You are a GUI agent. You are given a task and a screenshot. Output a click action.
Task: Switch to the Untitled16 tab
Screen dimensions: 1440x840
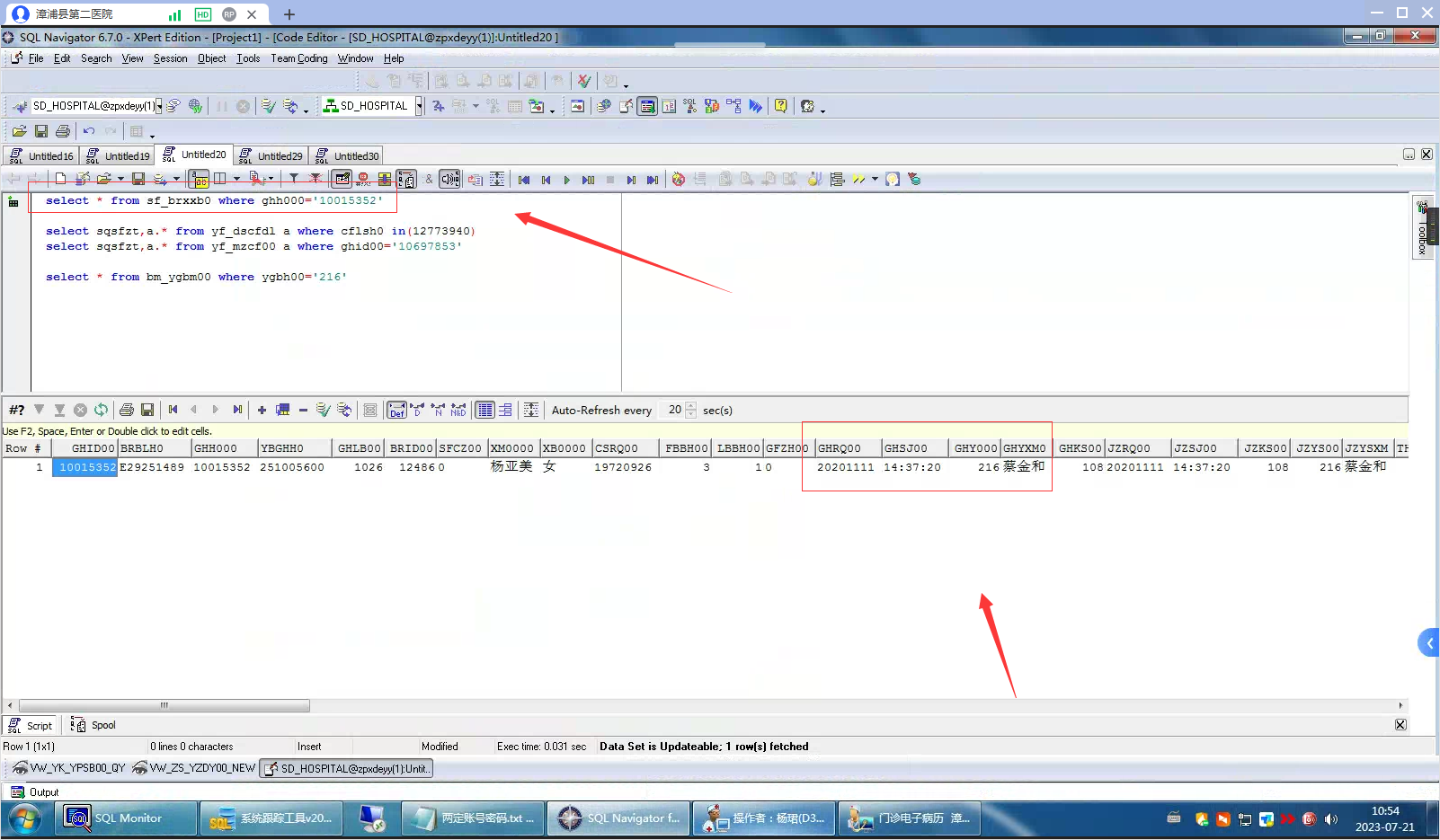41,155
